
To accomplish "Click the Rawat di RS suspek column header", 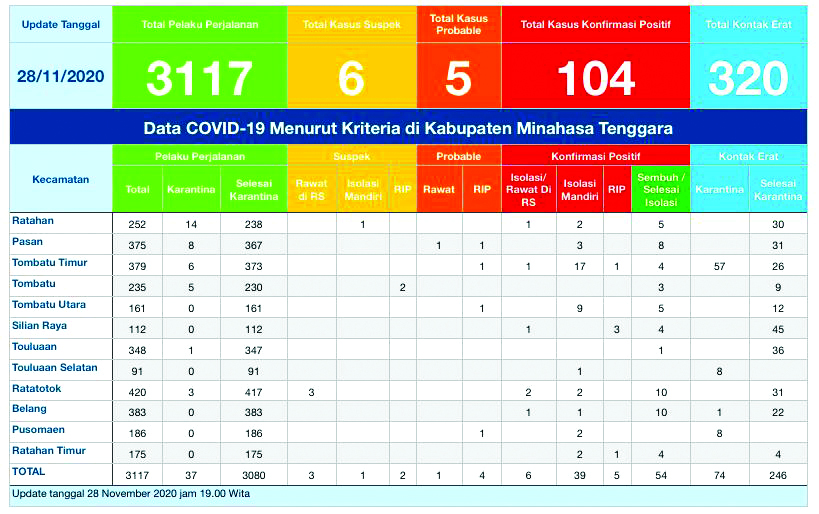I will pos(311,189).
